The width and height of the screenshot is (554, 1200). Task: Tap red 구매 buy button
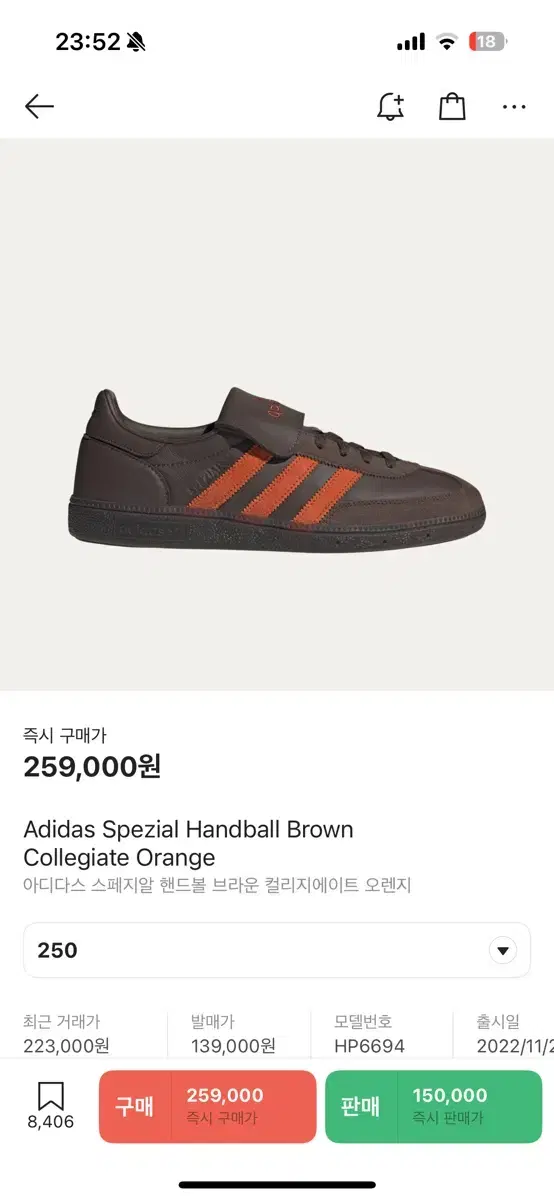pyautogui.click(x=207, y=1106)
